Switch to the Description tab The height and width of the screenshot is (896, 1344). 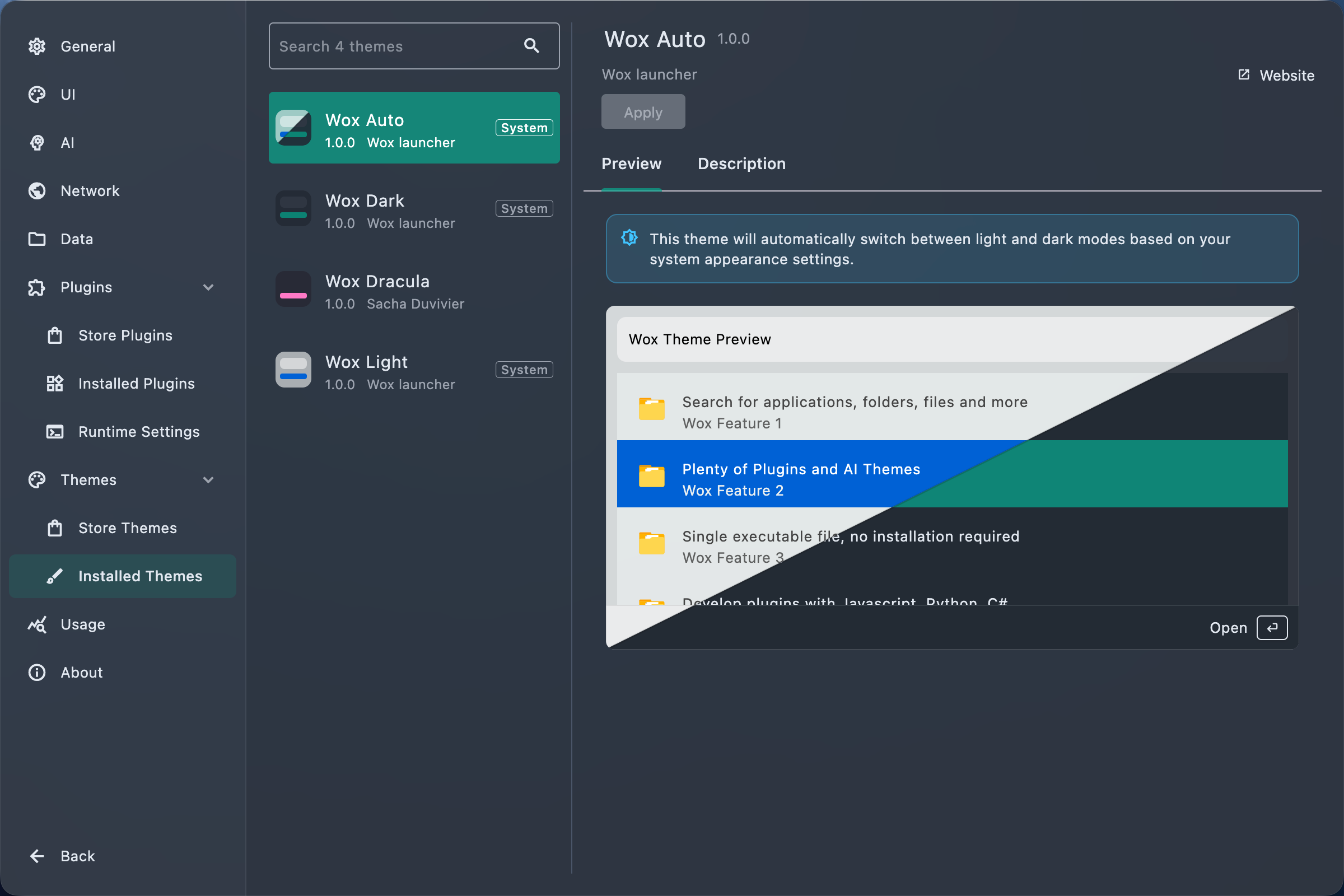coord(741,164)
